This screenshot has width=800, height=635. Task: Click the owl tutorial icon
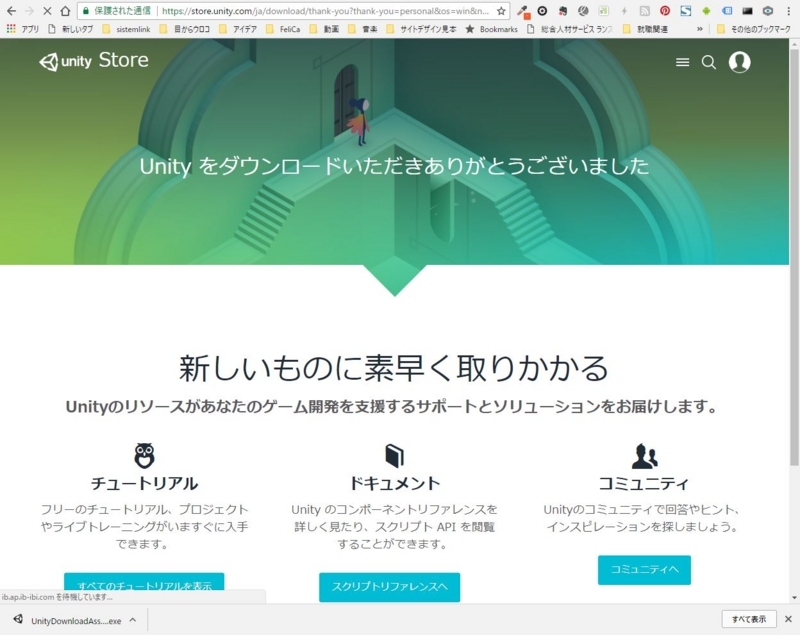144,455
